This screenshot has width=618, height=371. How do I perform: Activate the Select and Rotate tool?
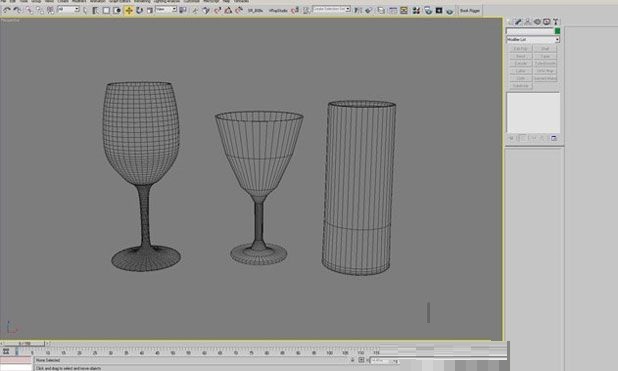pos(139,10)
